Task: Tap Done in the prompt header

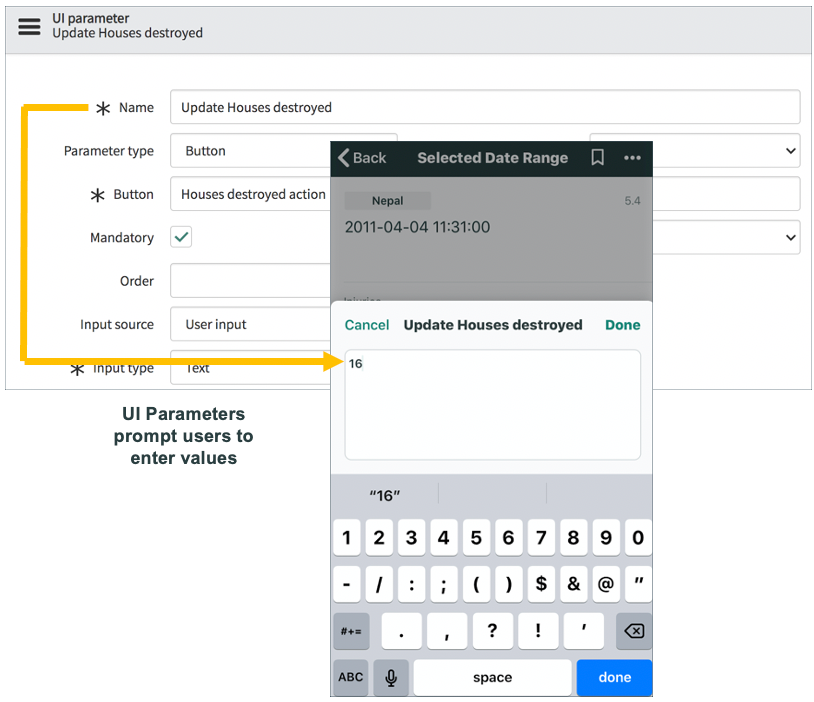Action: click(x=622, y=325)
